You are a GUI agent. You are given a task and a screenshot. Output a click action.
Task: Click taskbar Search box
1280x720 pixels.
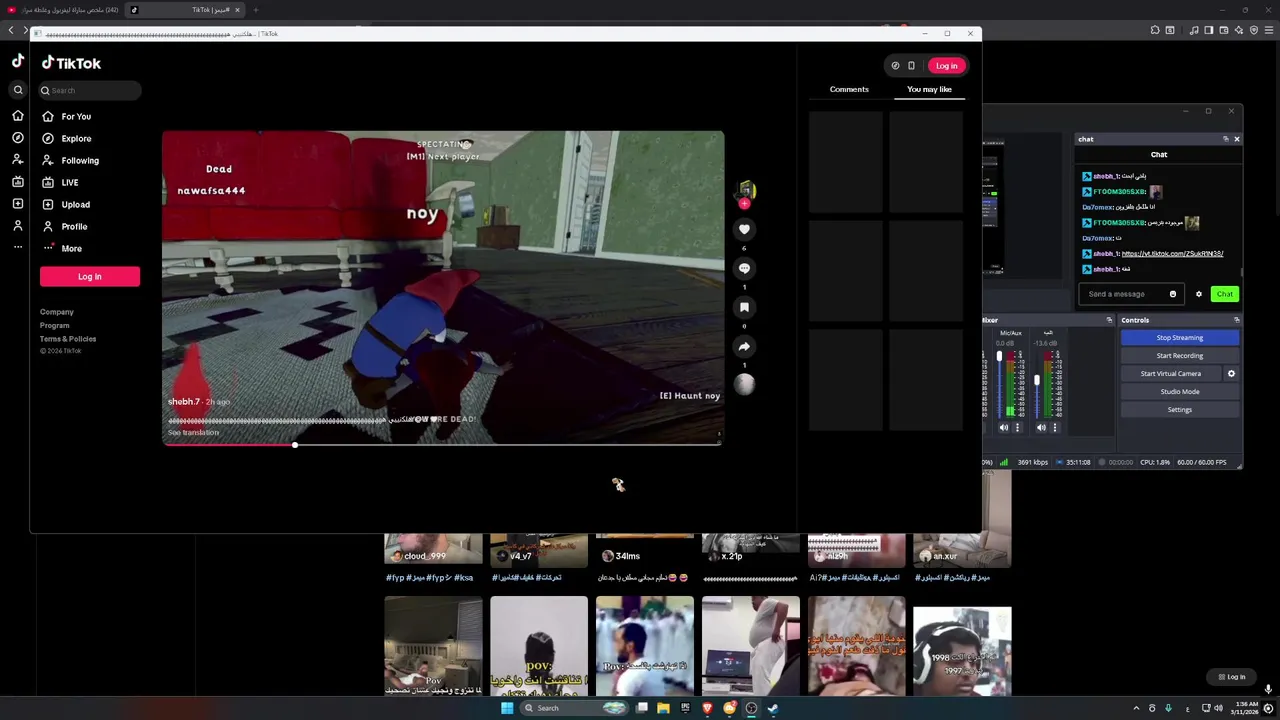click(x=576, y=708)
